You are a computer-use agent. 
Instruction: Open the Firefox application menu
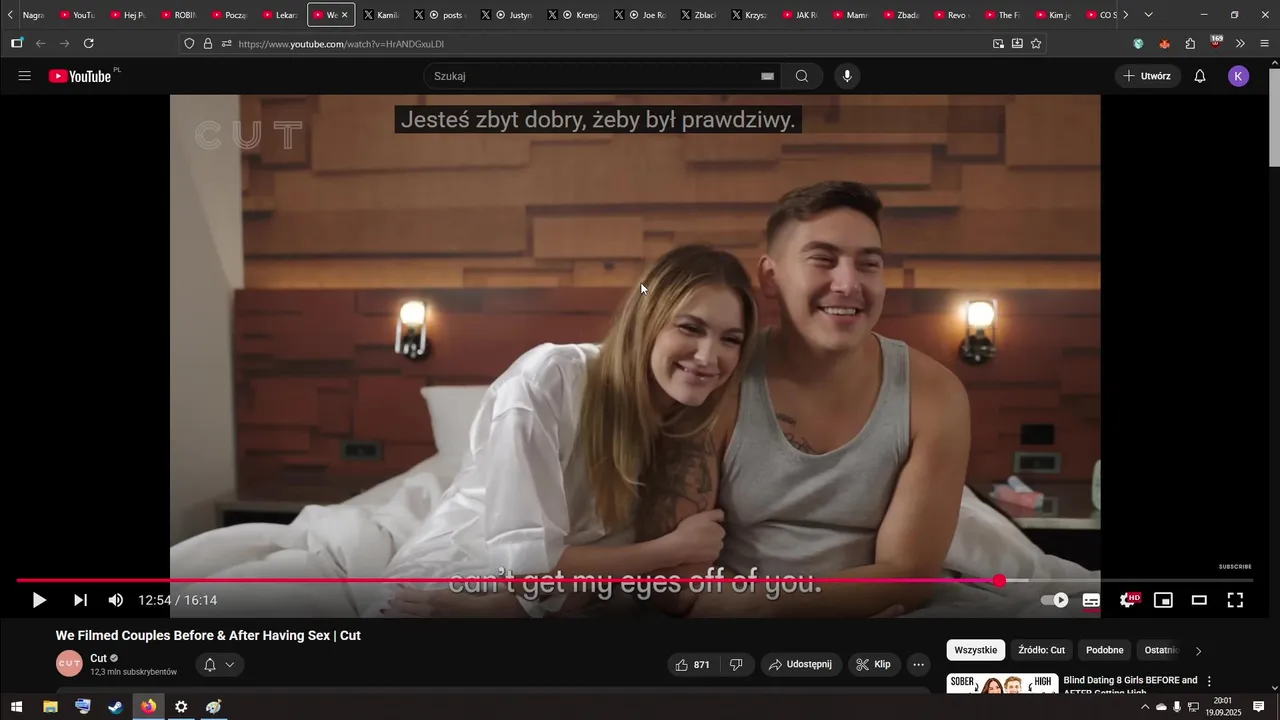tap(1265, 43)
